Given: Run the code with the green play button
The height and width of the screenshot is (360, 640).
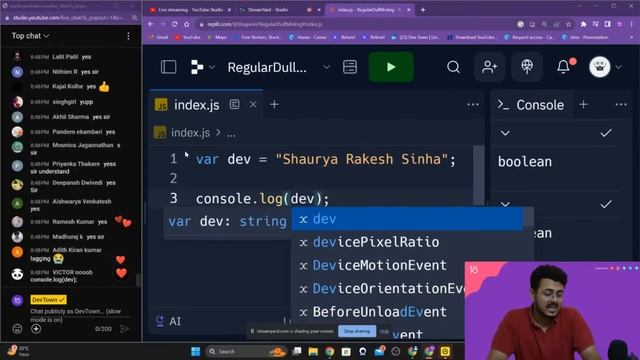Looking at the screenshot, I should [x=391, y=67].
